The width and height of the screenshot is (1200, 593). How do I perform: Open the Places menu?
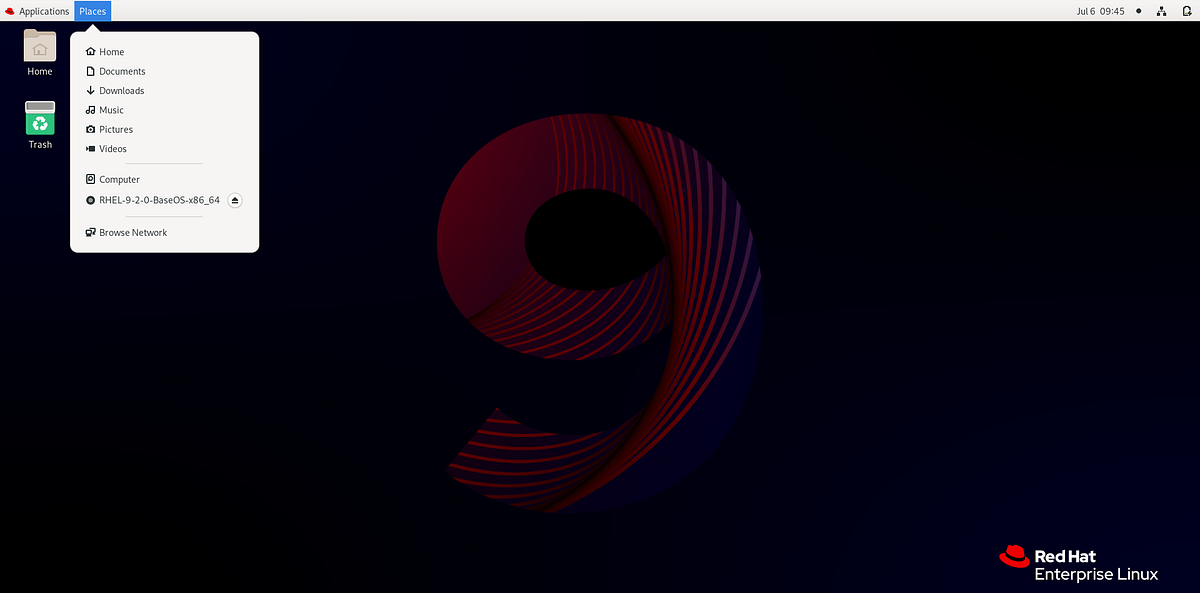tap(92, 11)
